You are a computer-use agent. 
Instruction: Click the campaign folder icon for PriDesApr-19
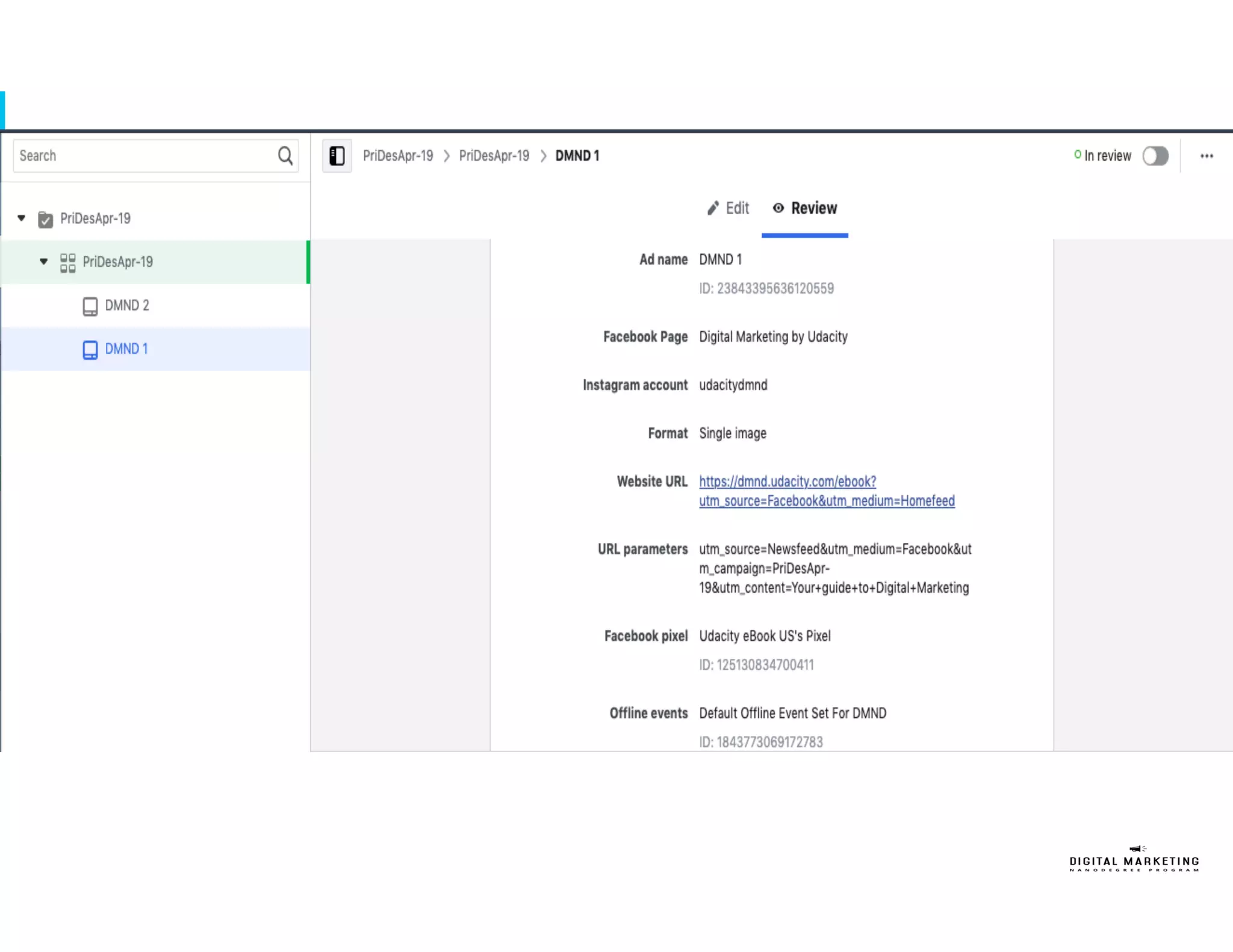45,219
